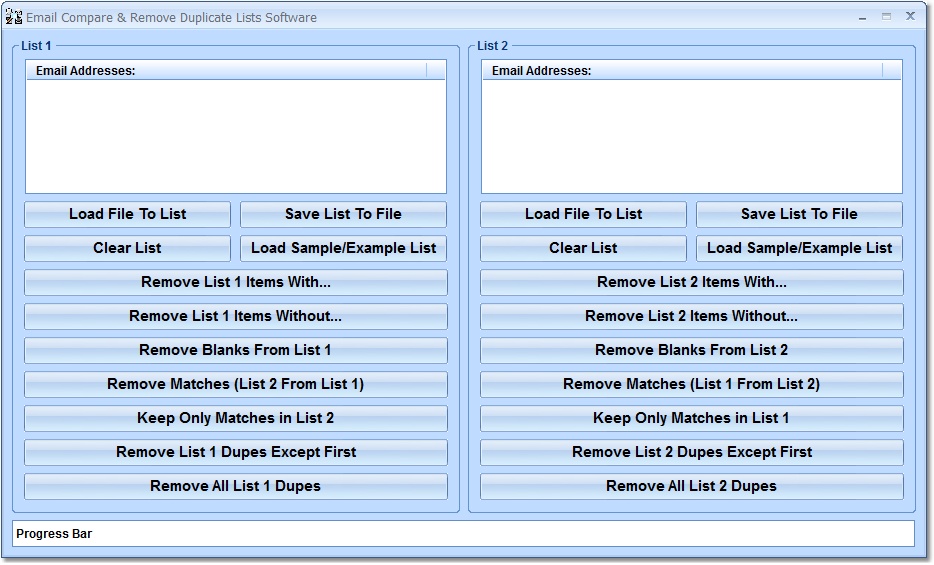Remove List 1 Dupes Except First
Screen dimensions: 934x565
(236, 452)
